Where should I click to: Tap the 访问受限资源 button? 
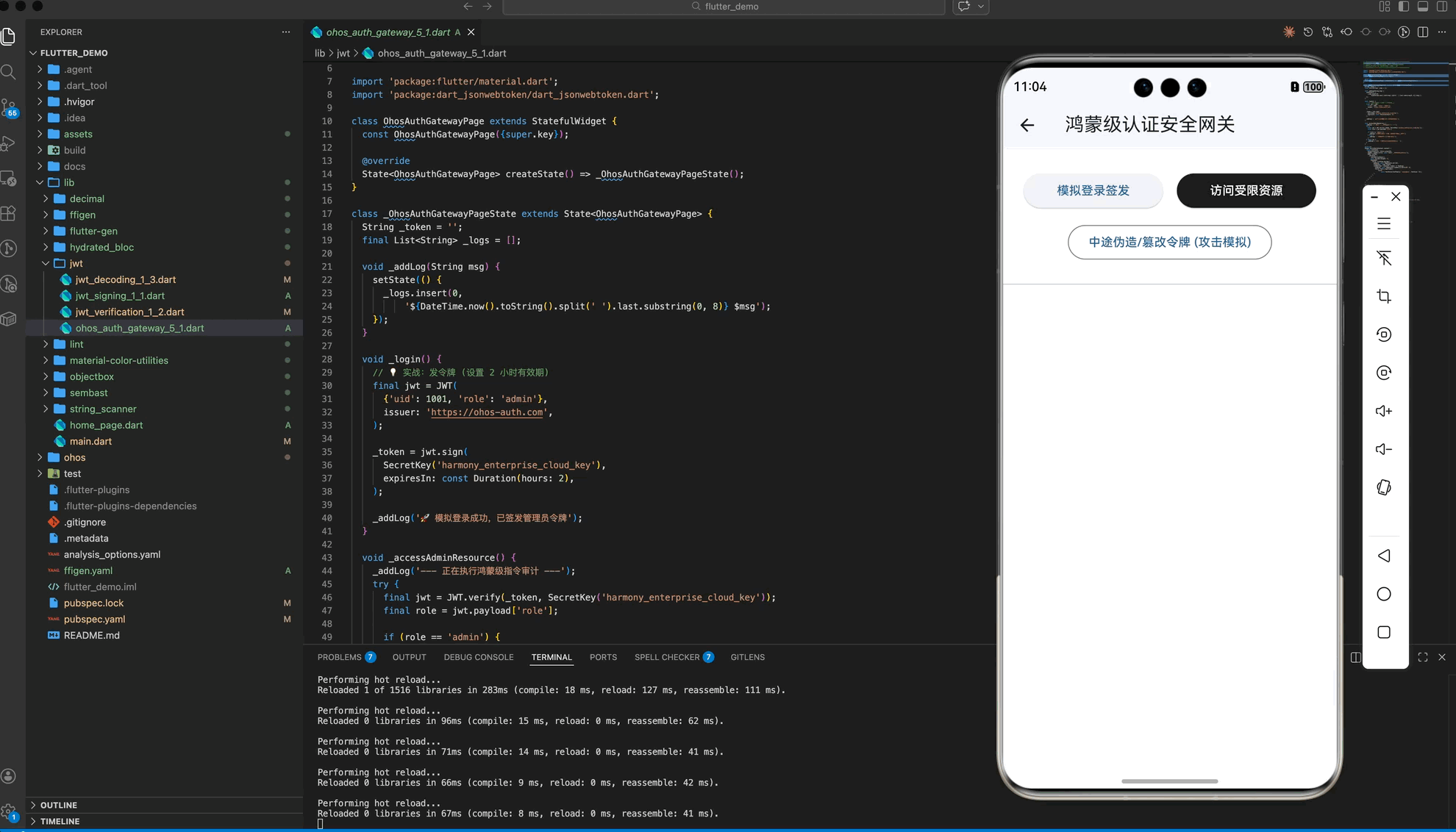(1246, 190)
